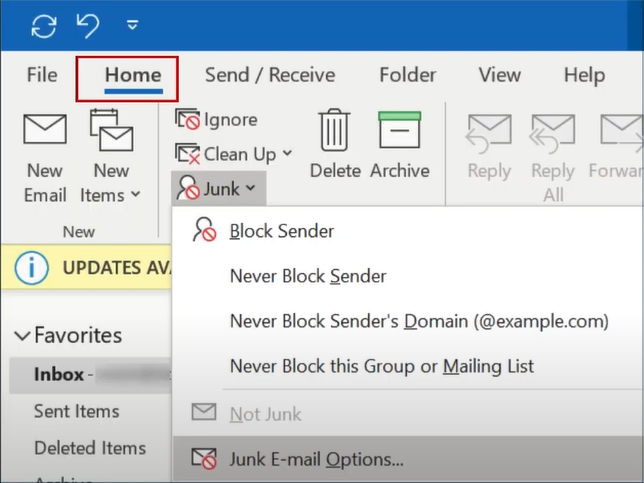Screen dimensions: 644x483
Task: Click the Forward button
Action: click(616, 147)
